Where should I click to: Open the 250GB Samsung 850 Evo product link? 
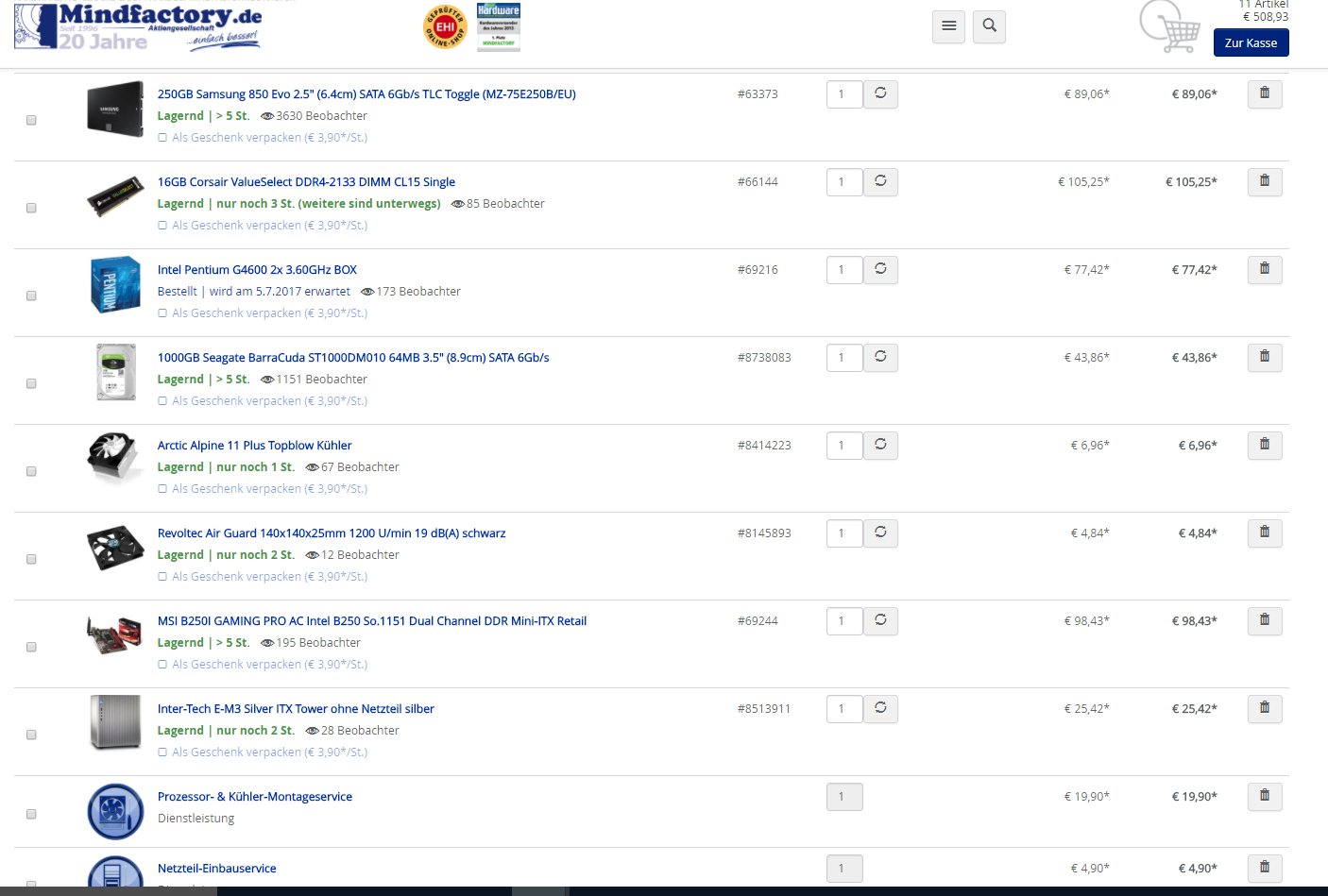[x=366, y=94]
